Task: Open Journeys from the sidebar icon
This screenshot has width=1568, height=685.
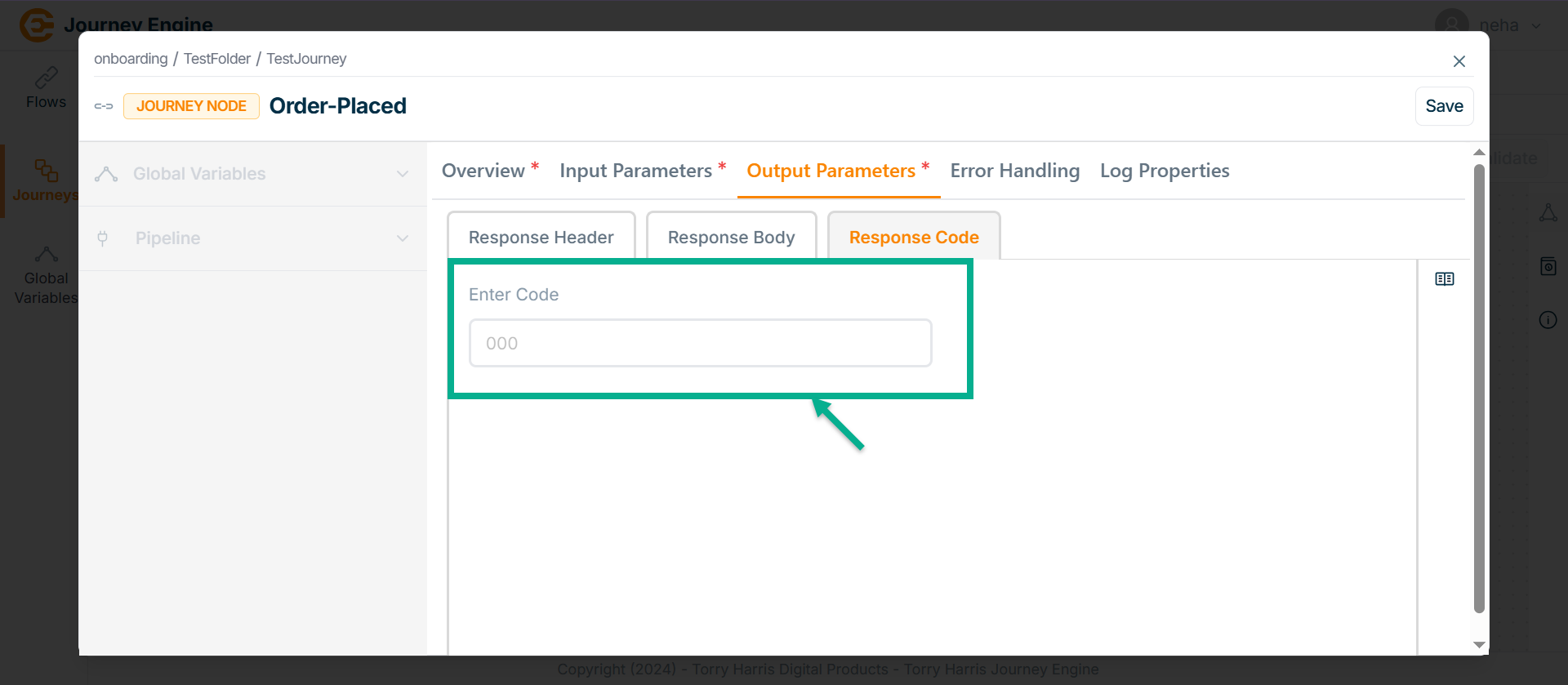Action: [x=46, y=171]
